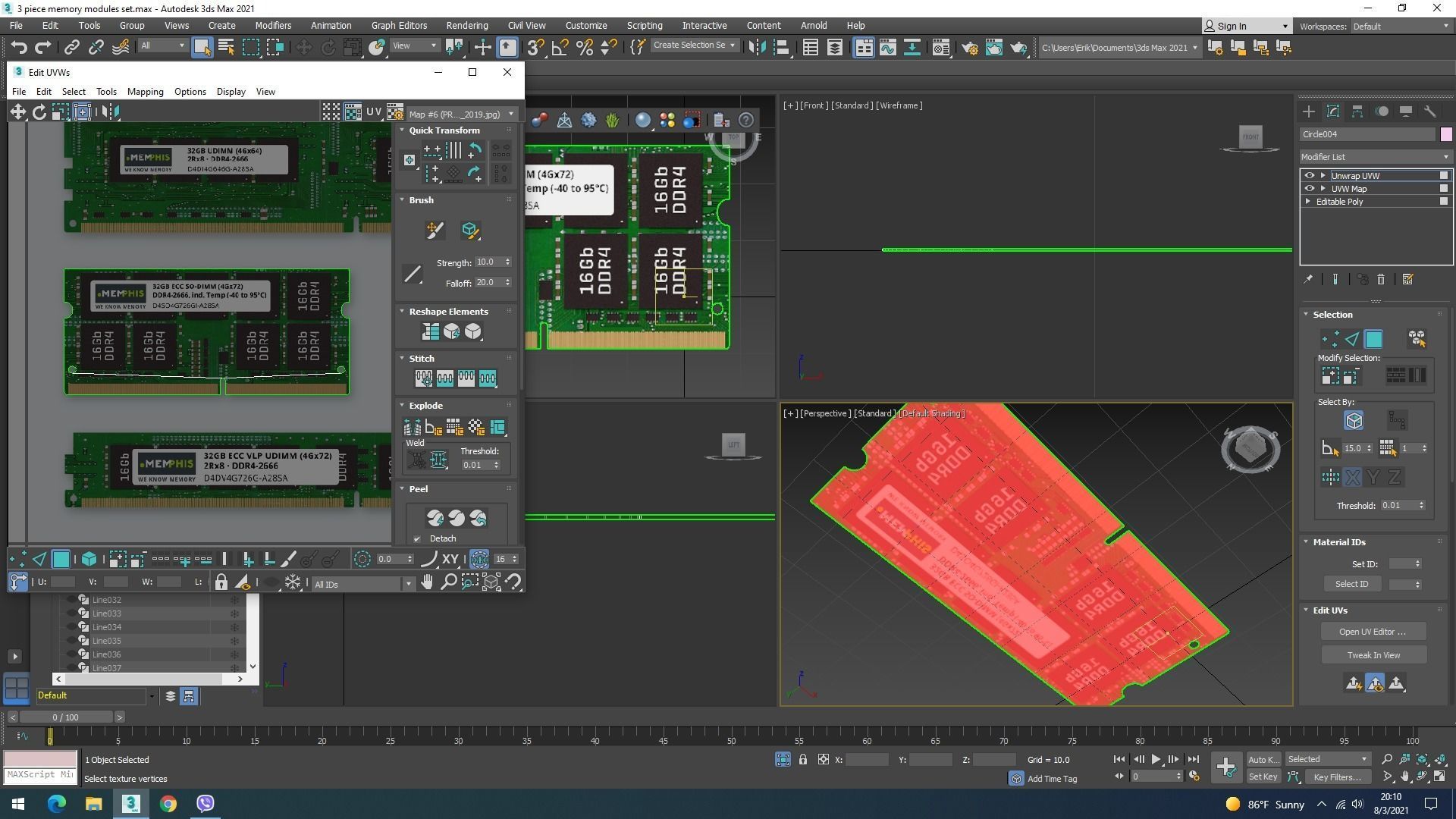
Task: Click the Select ID button
Action: [1352, 584]
